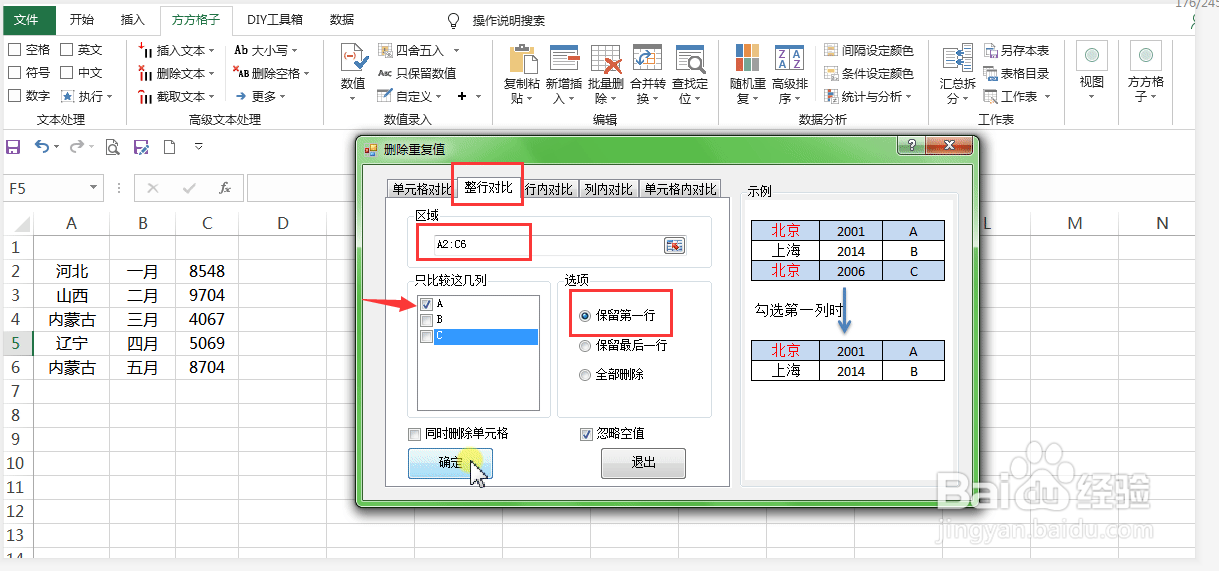The width and height of the screenshot is (1219, 571).
Task: Click the 视图 icon in ribbon
Action: (1091, 57)
